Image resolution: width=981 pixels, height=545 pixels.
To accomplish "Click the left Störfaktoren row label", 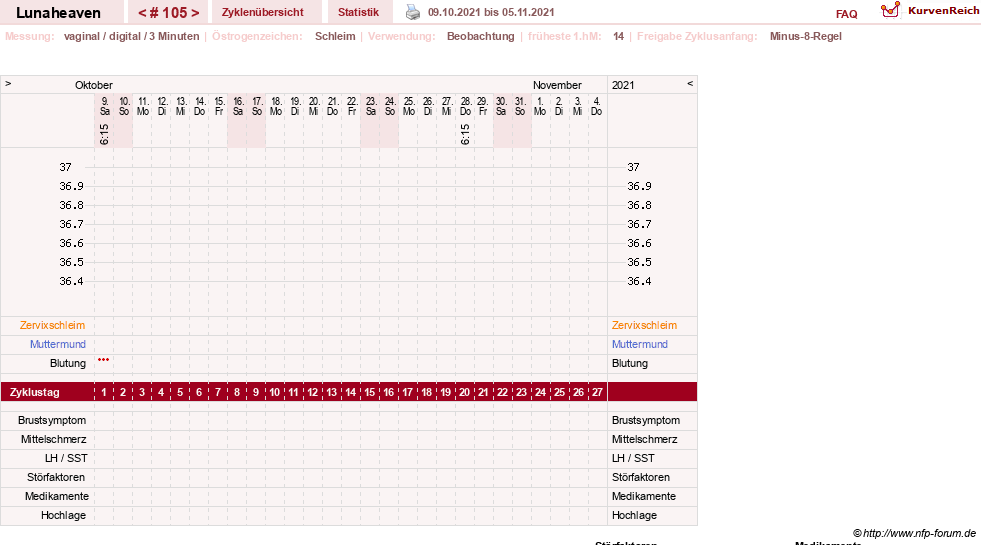I will 56,477.
